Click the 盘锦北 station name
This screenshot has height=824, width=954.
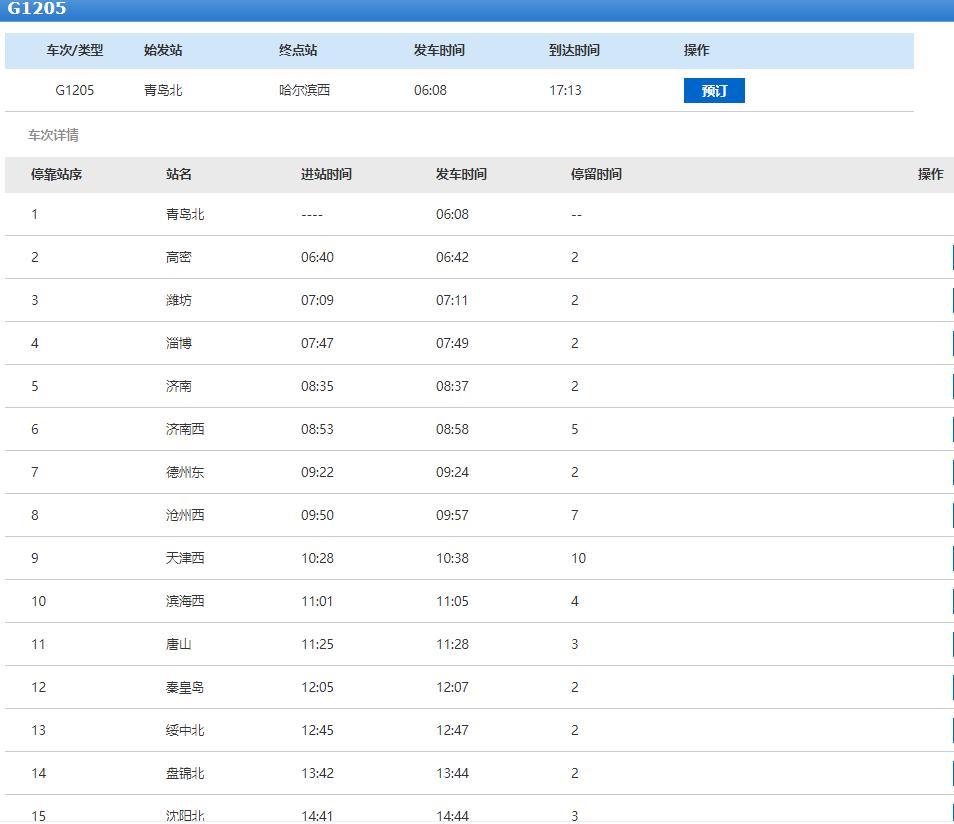pyautogui.click(x=185, y=773)
